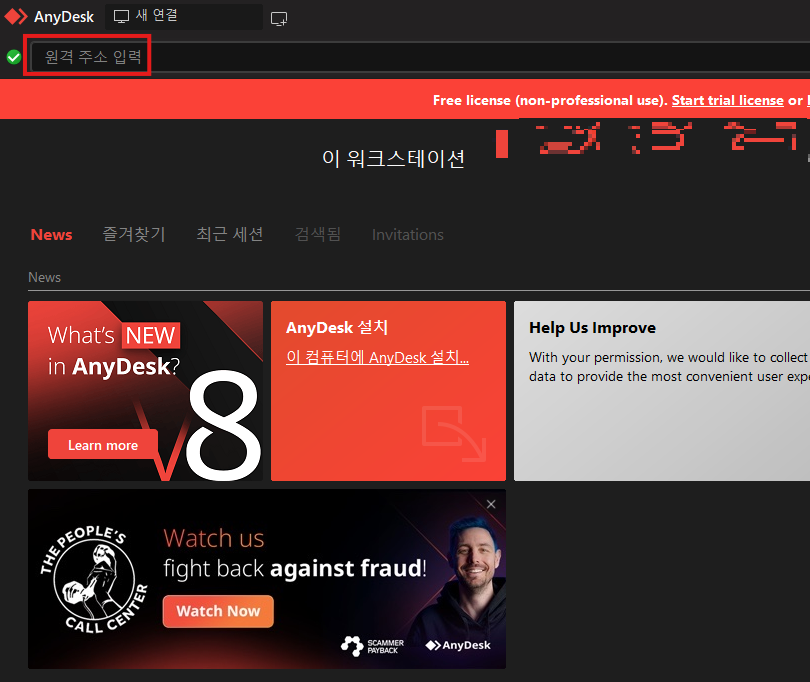Click the News section heading
This screenshot has height=682, width=810.
click(x=44, y=277)
